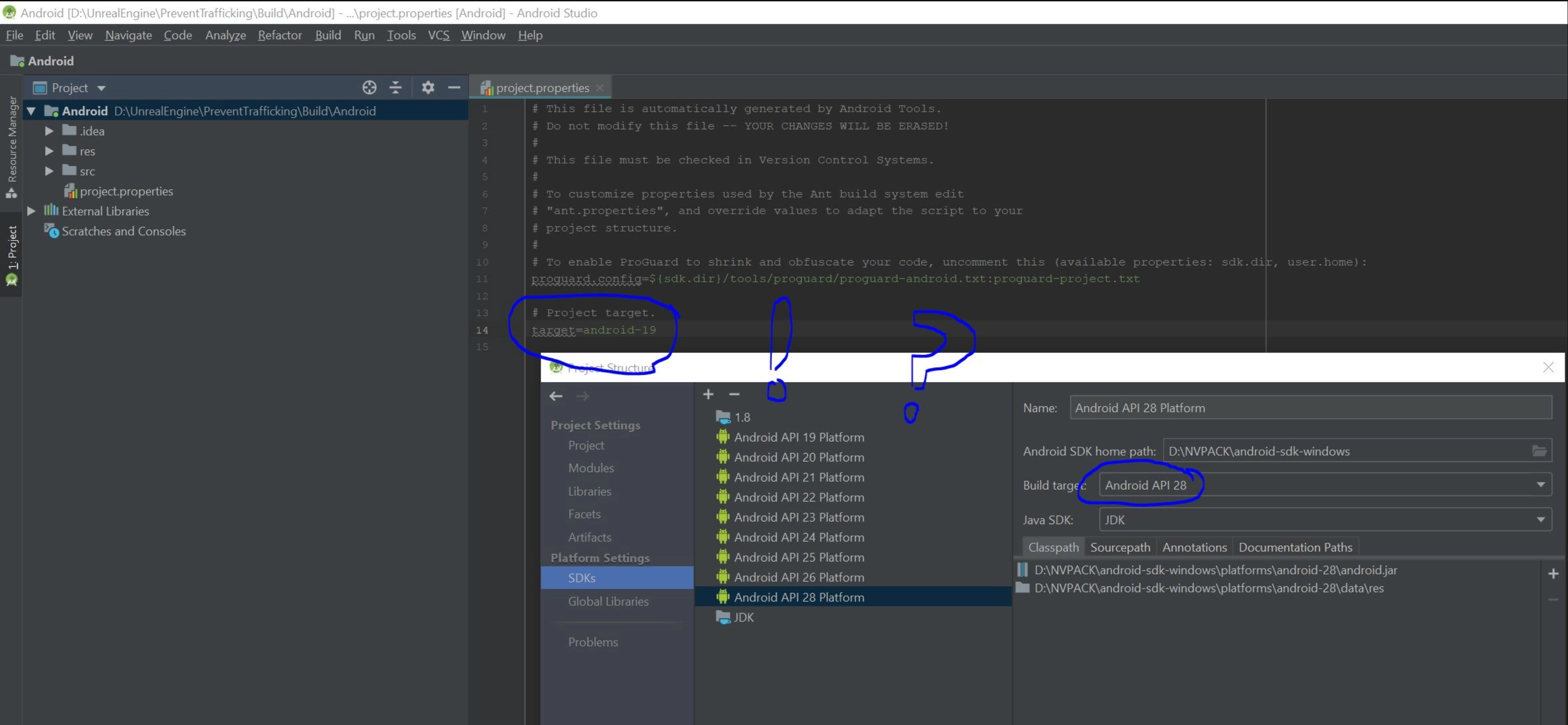Open Artifacts settings
The width and height of the screenshot is (1568, 725).
589,537
